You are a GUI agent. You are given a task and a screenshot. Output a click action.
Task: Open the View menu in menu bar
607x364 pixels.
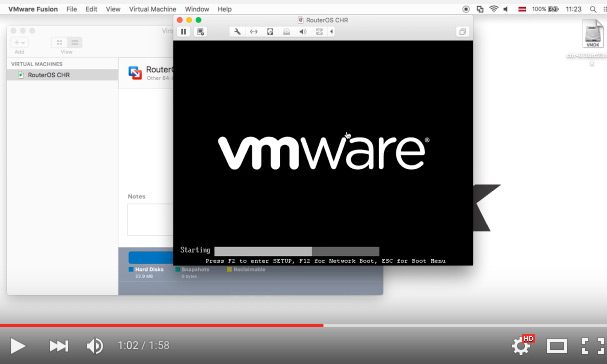tap(113, 9)
